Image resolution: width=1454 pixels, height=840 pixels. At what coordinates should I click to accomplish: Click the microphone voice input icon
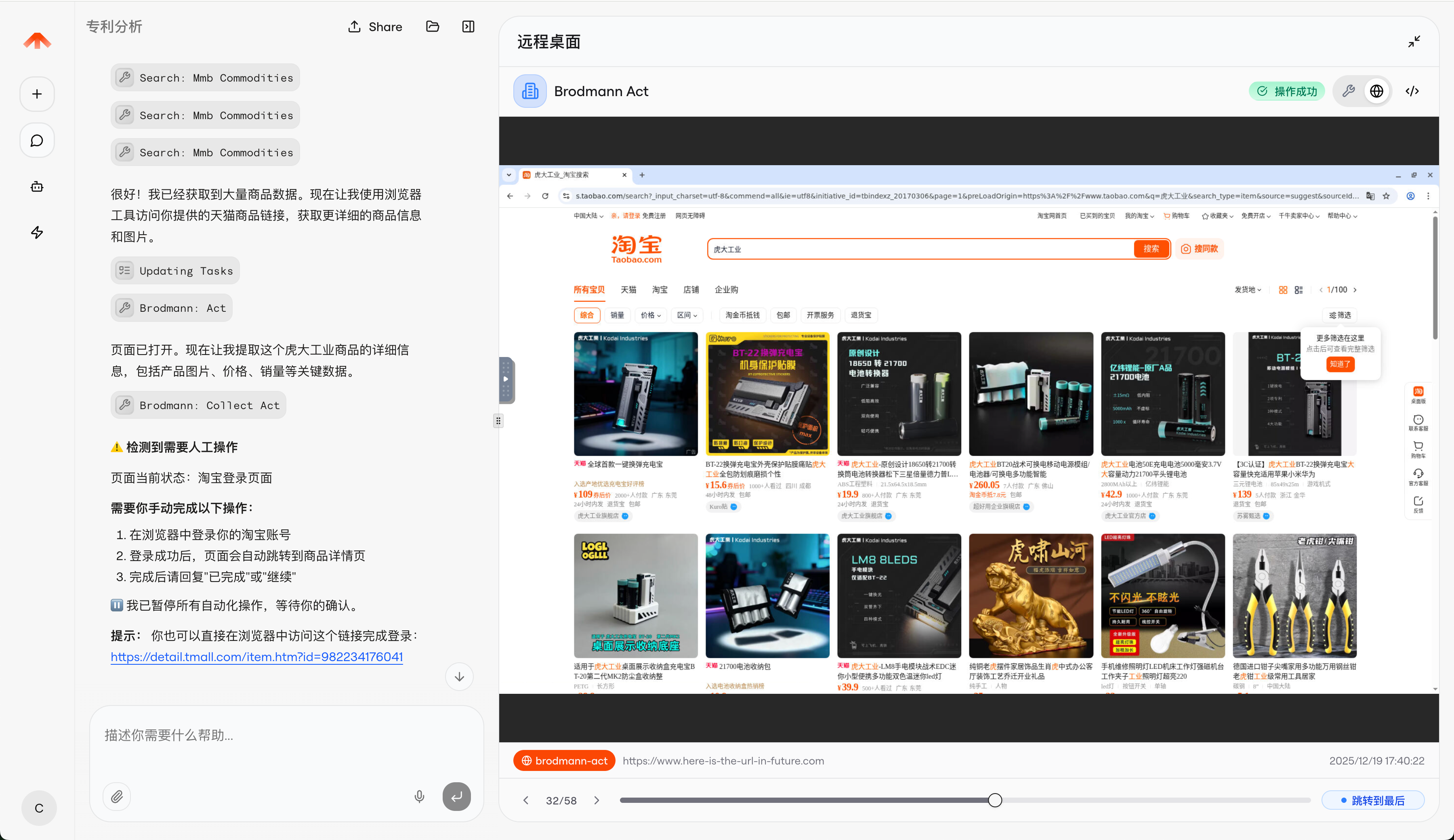pyautogui.click(x=420, y=796)
